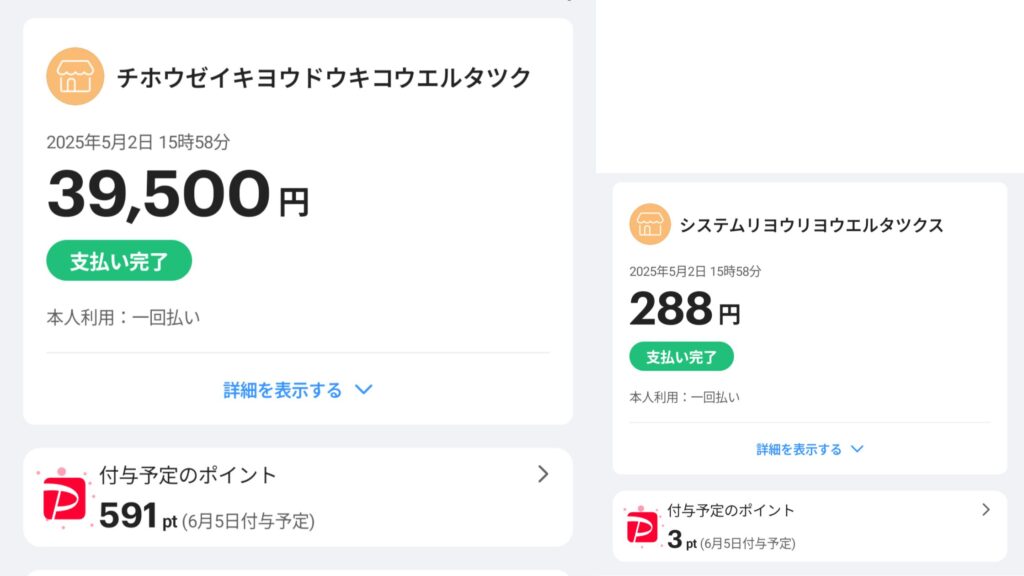Open the 3 pt points card's right arrow
Image resolution: width=1024 pixels, height=576 pixels.
pyautogui.click(x=985, y=509)
